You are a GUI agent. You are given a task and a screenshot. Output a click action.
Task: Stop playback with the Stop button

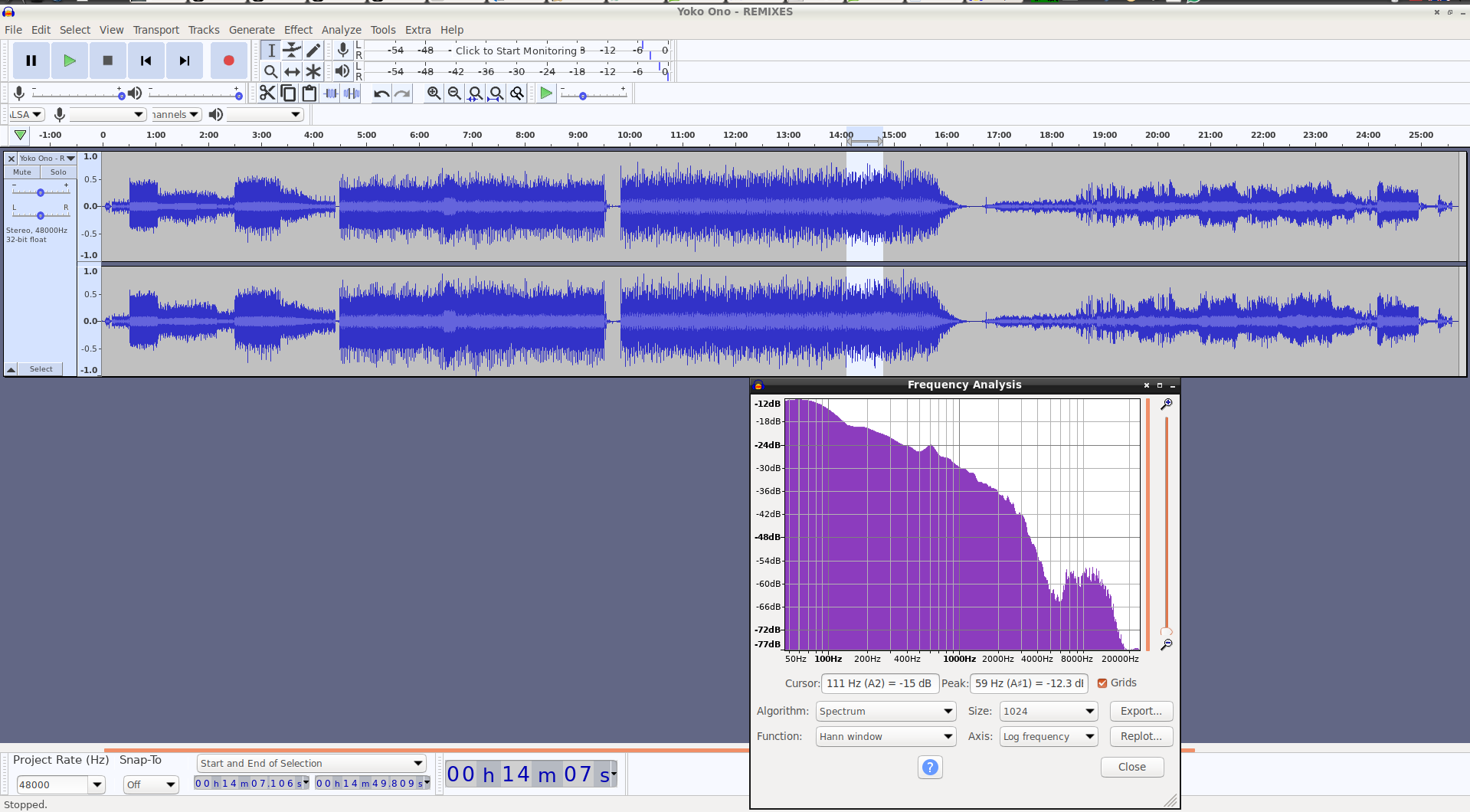(x=108, y=61)
